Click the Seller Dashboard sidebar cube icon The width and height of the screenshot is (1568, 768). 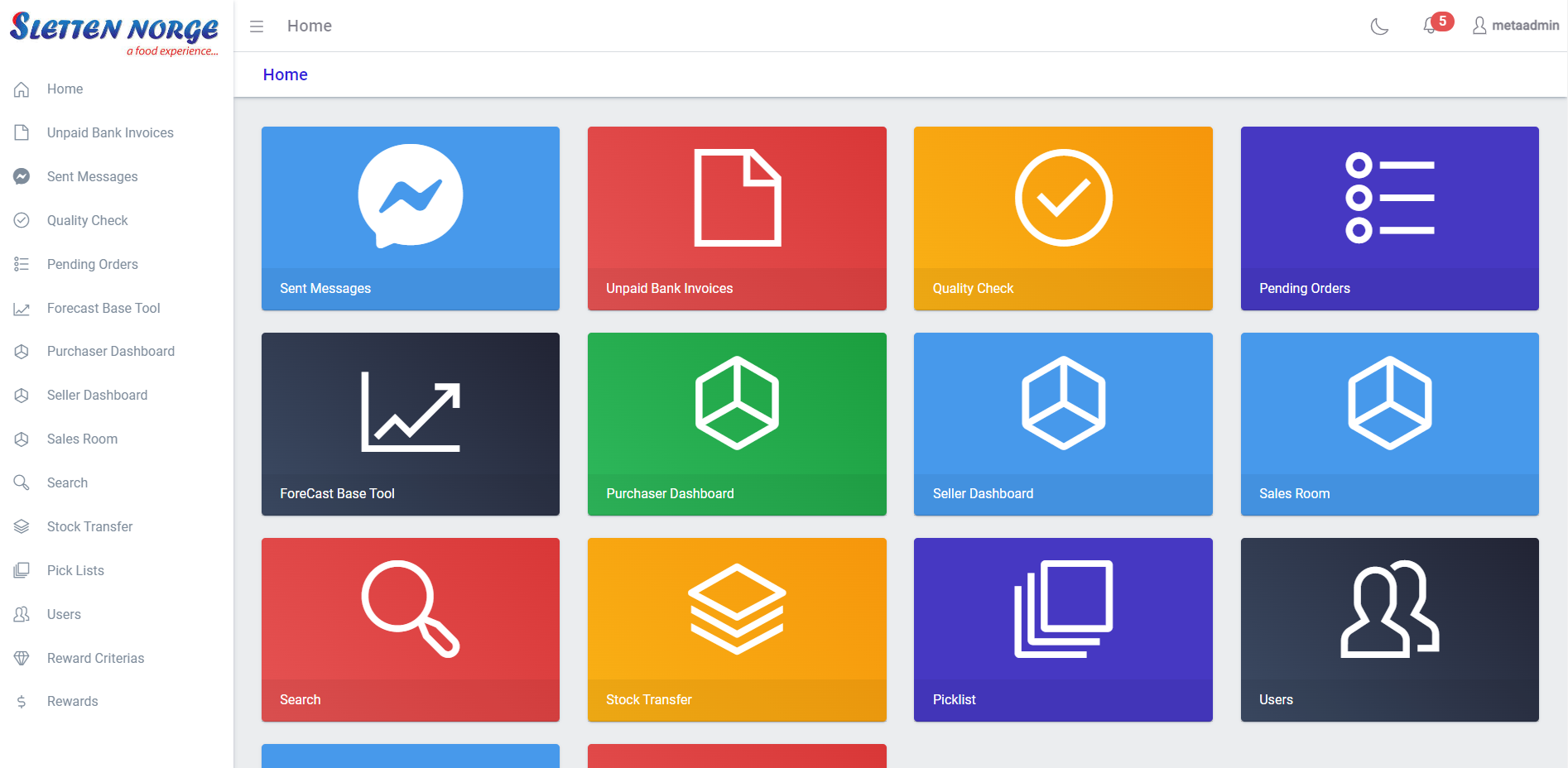(22, 396)
